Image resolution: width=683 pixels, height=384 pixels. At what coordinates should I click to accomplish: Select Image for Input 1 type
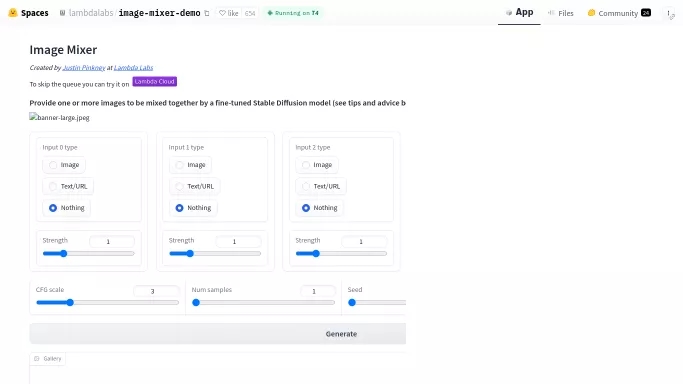point(190,165)
